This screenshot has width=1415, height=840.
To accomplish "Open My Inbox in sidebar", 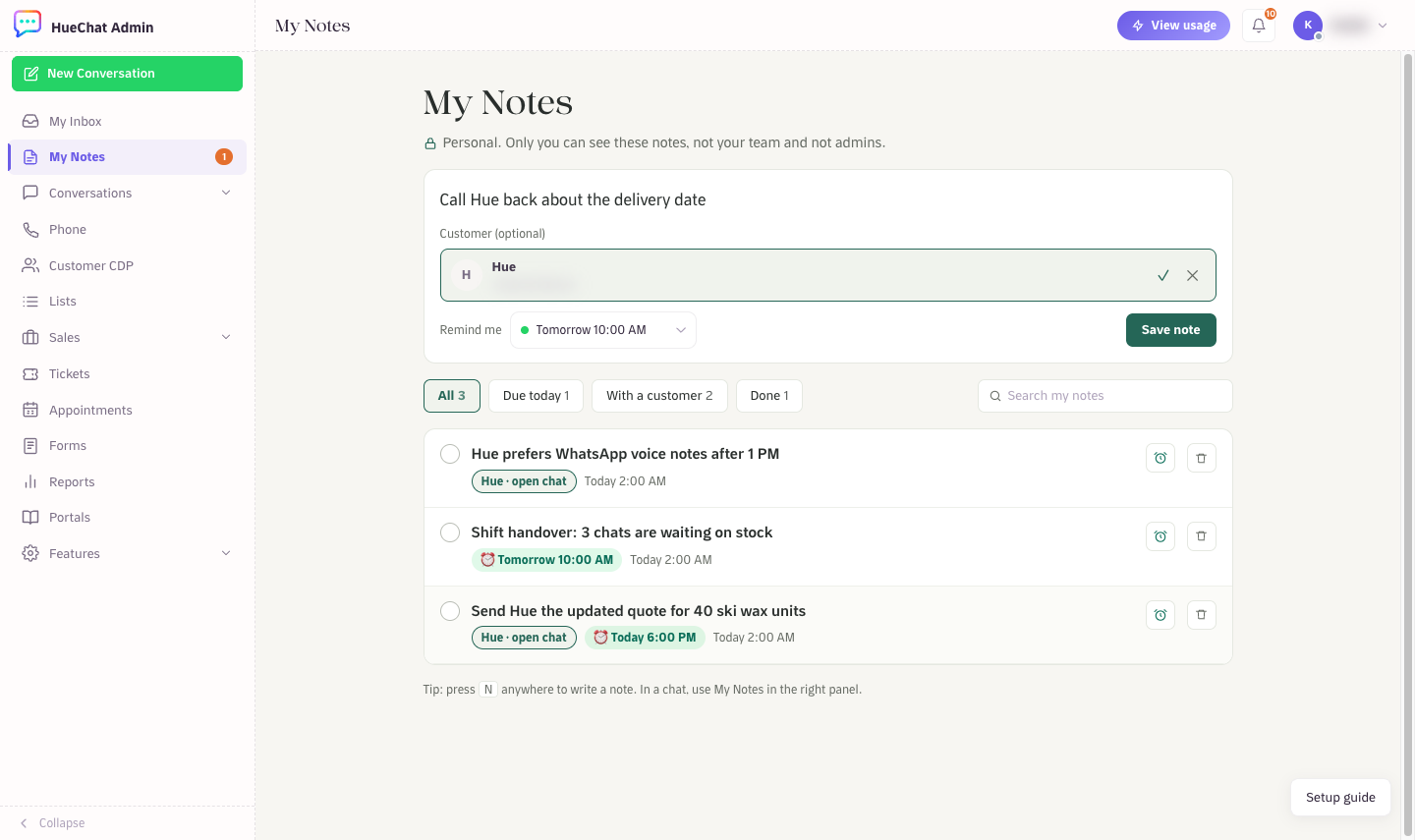I will [x=128, y=121].
